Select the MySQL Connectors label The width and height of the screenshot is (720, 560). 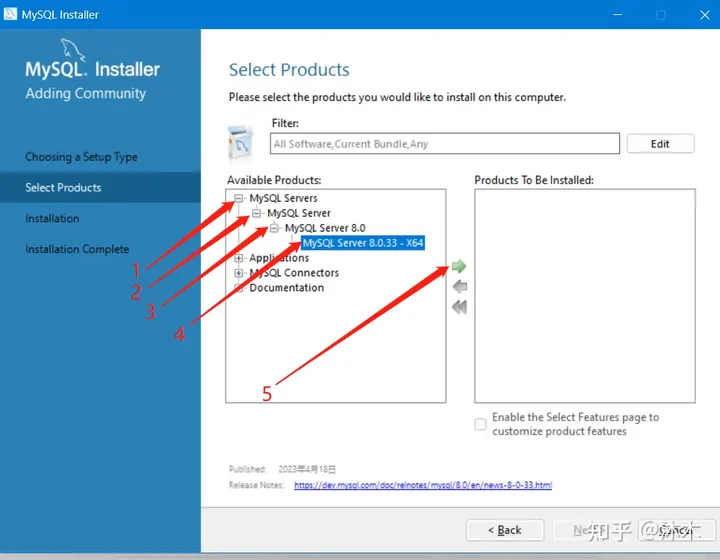[x=294, y=273]
